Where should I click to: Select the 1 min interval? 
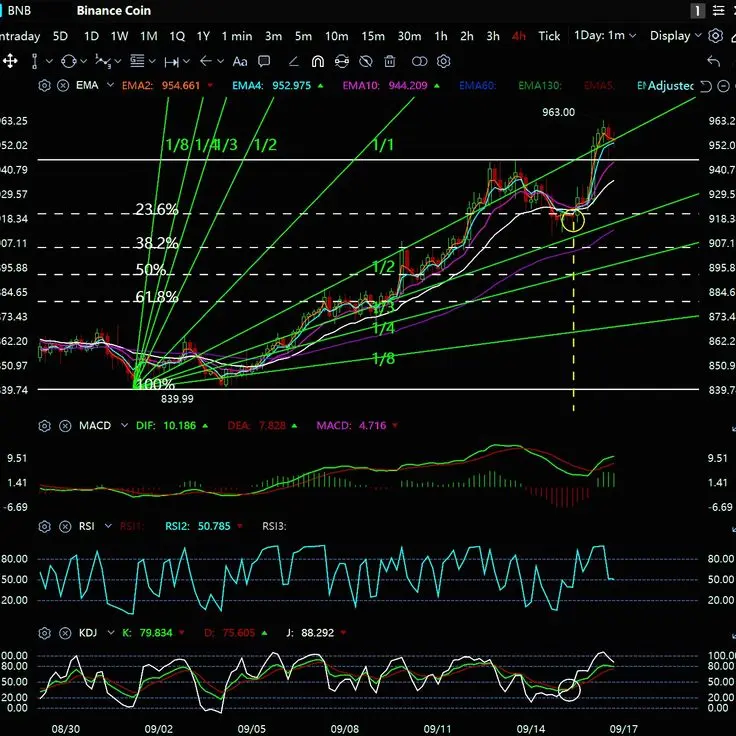click(237, 36)
